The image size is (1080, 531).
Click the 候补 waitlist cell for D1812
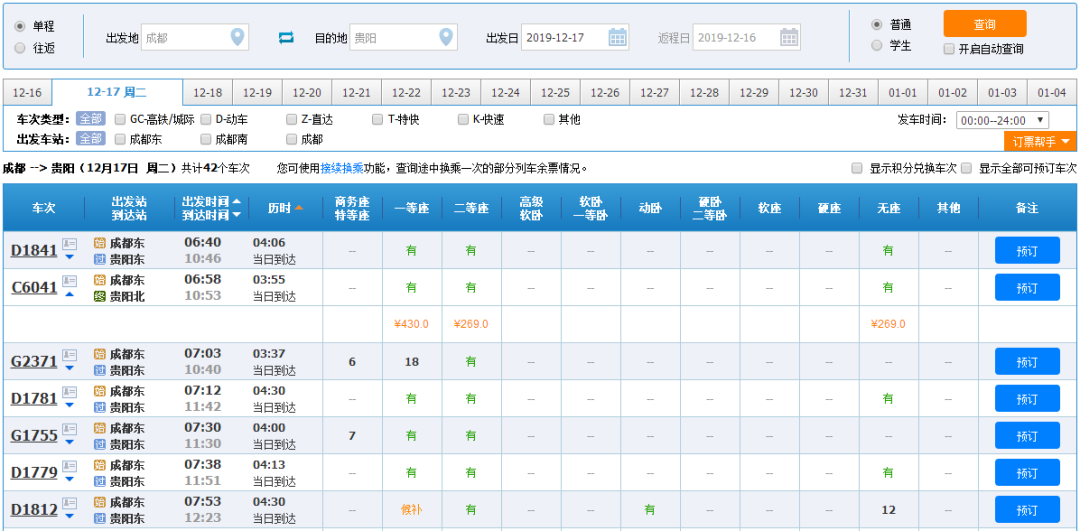point(411,510)
